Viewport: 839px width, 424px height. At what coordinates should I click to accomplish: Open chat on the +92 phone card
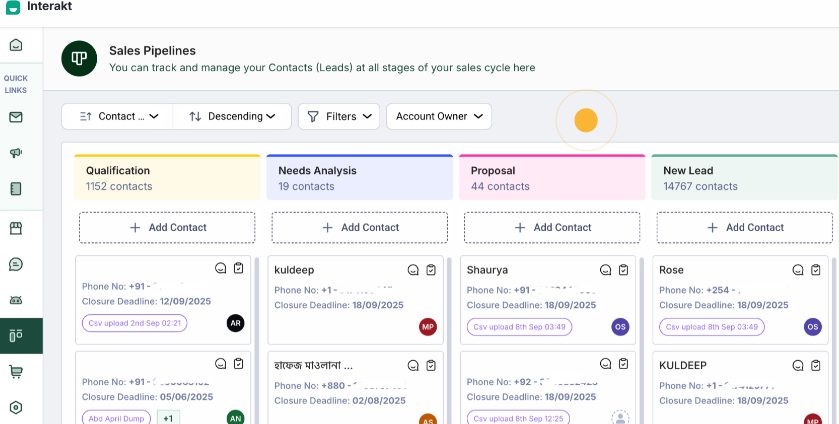click(x=605, y=364)
